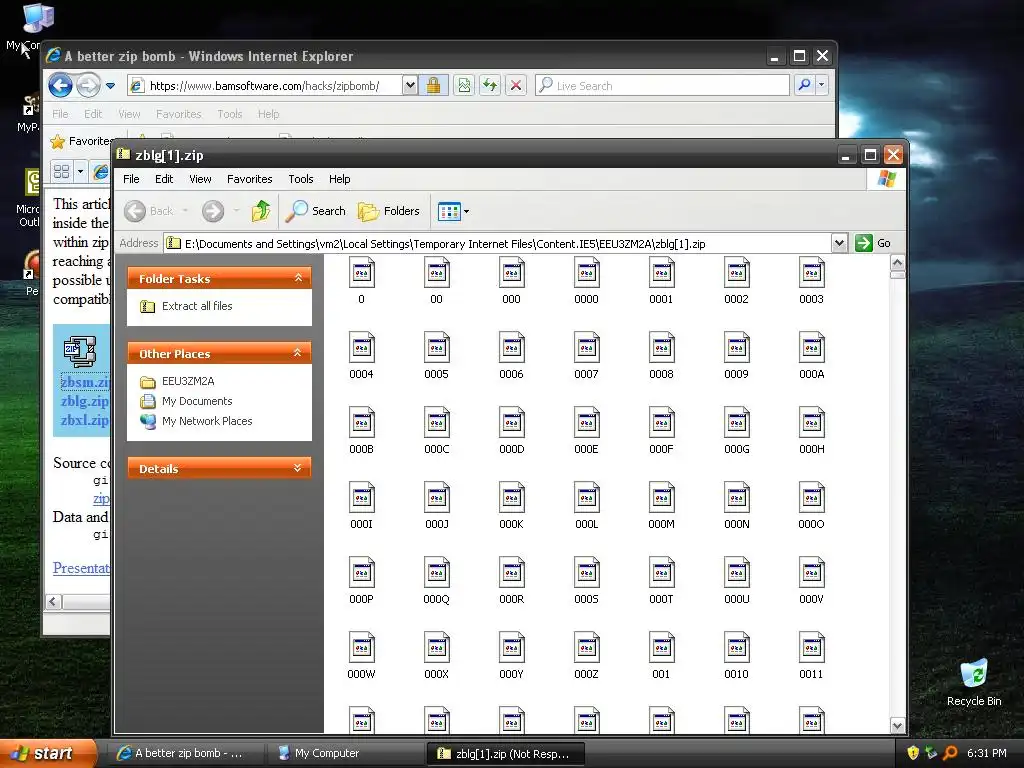The height and width of the screenshot is (768, 1024).
Task: Open the Edit menu in zblg zip window
Action: coord(164,179)
